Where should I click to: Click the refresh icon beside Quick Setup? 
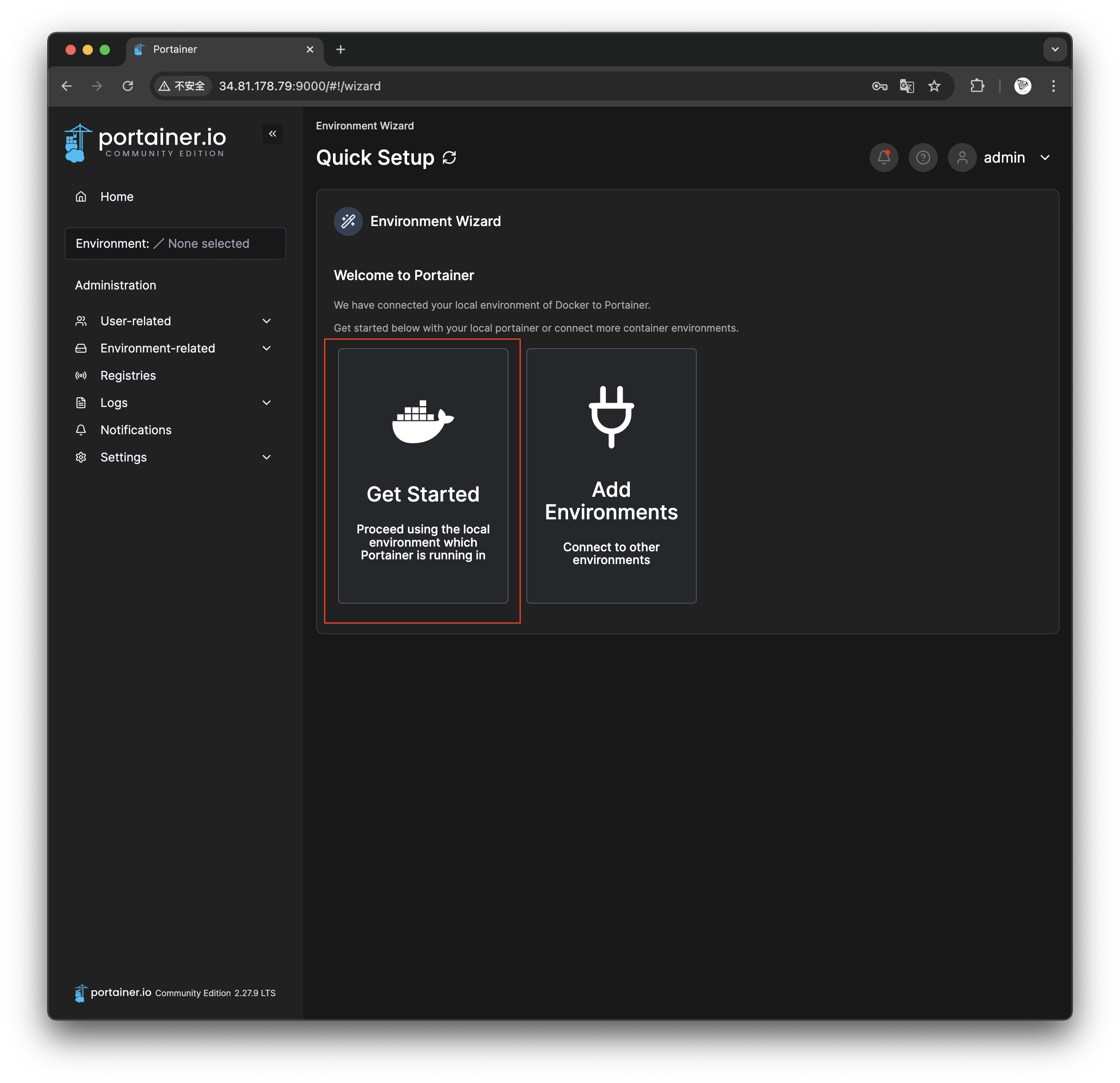pyautogui.click(x=450, y=158)
